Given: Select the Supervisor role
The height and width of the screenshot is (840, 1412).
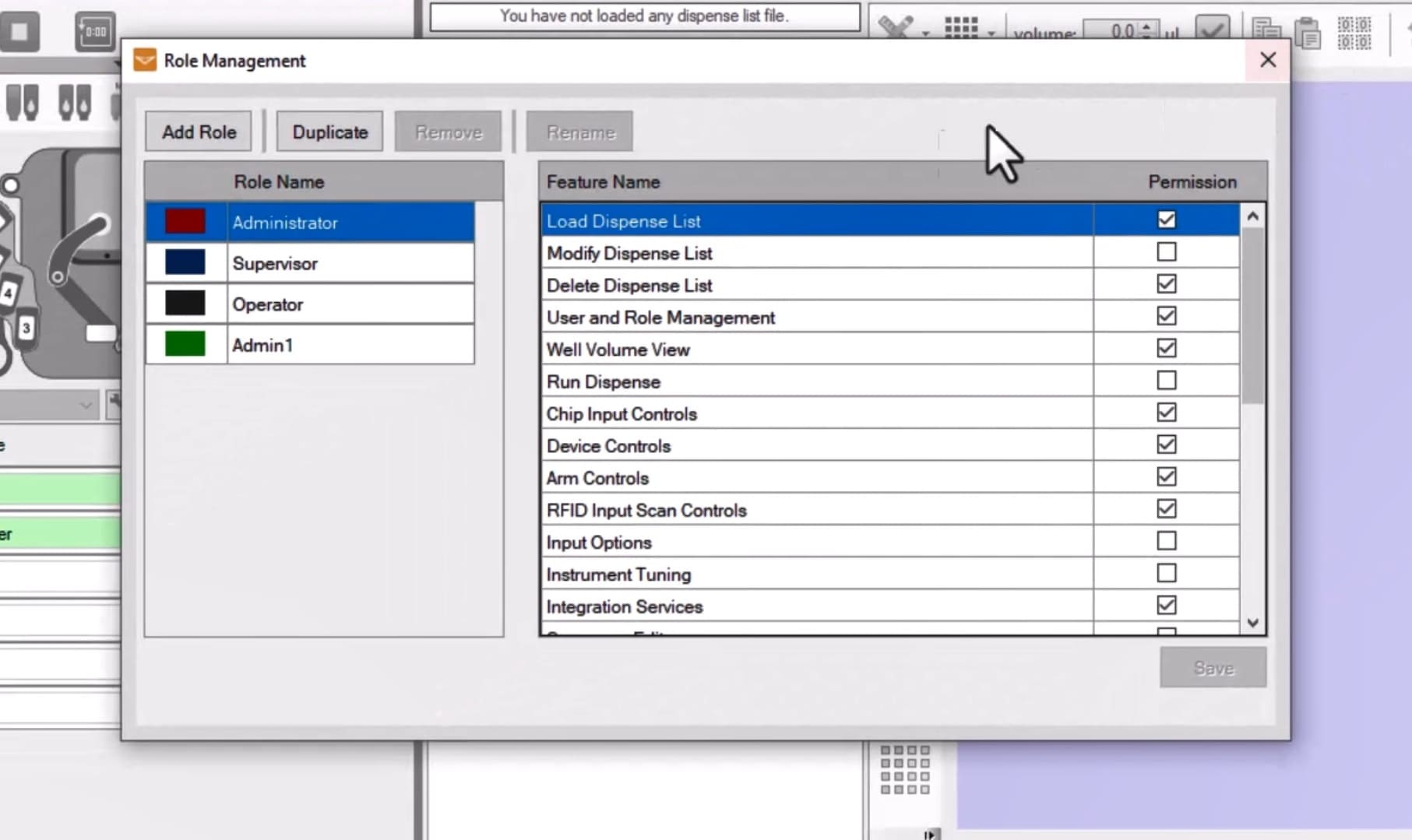Looking at the screenshot, I should pyautogui.click(x=312, y=263).
